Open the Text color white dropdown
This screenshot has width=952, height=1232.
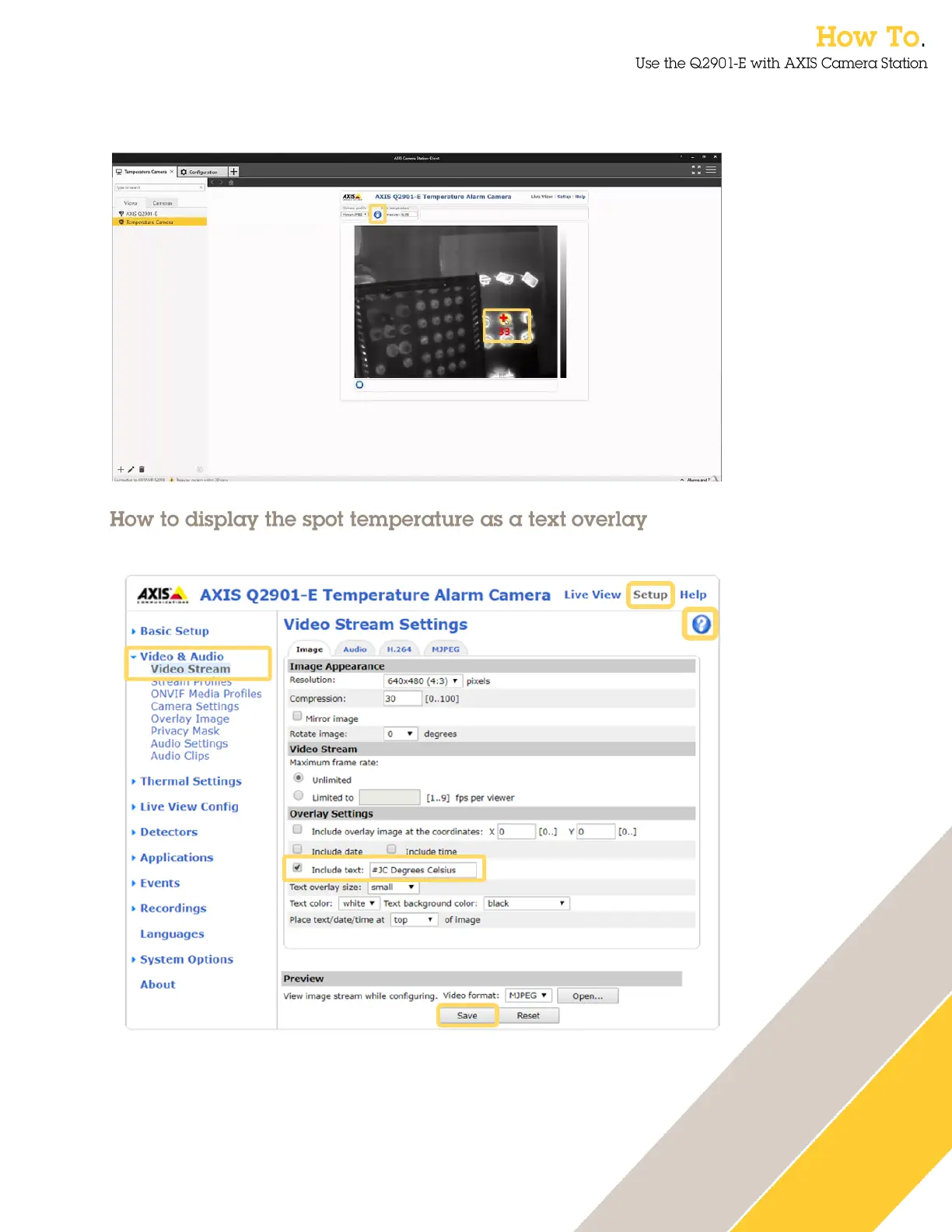359,903
